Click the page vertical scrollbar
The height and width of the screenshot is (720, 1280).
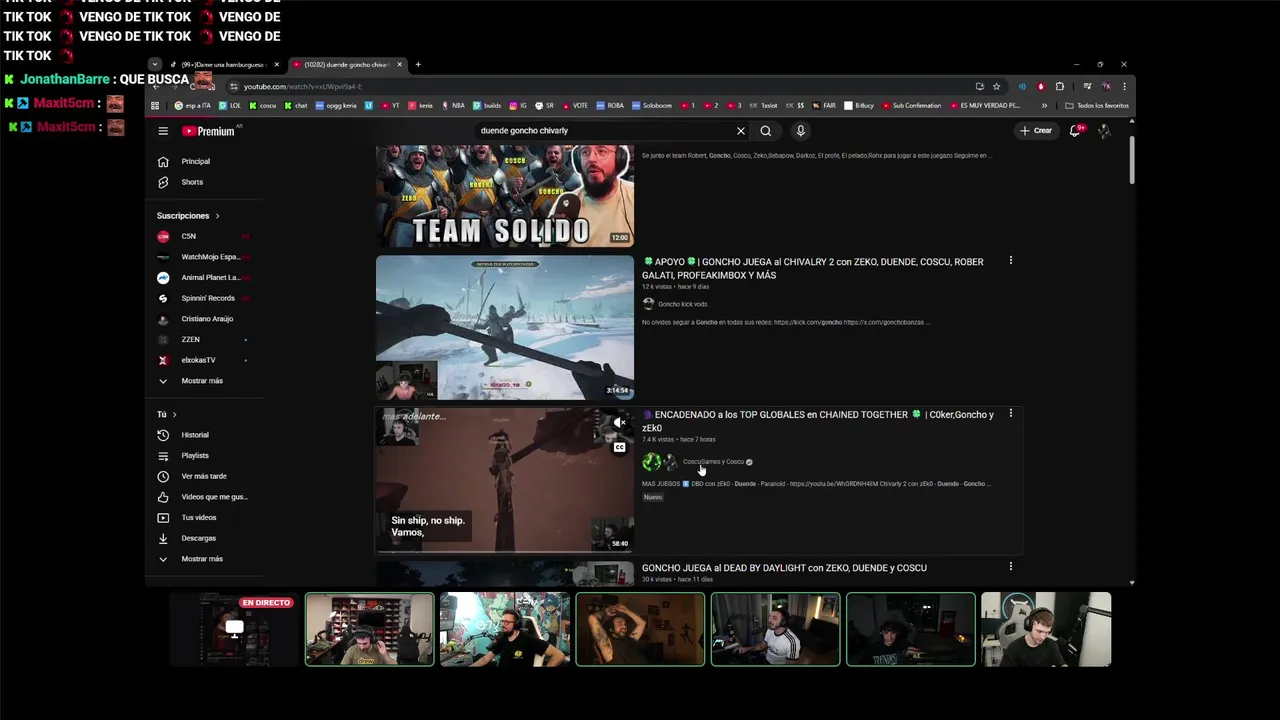tap(1132, 160)
